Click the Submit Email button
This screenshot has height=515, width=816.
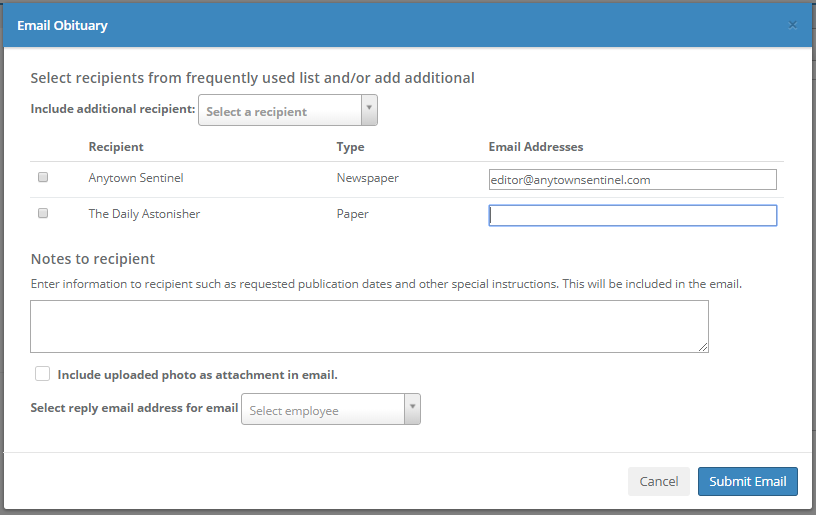coord(747,481)
